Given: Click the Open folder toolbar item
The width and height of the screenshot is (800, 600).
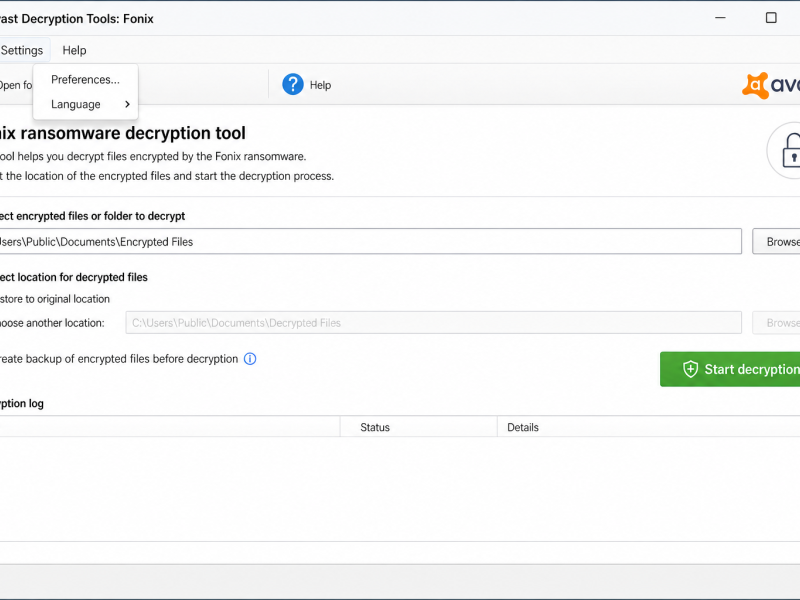Looking at the screenshot, I should pyautogui.click(x=16, y=85).
